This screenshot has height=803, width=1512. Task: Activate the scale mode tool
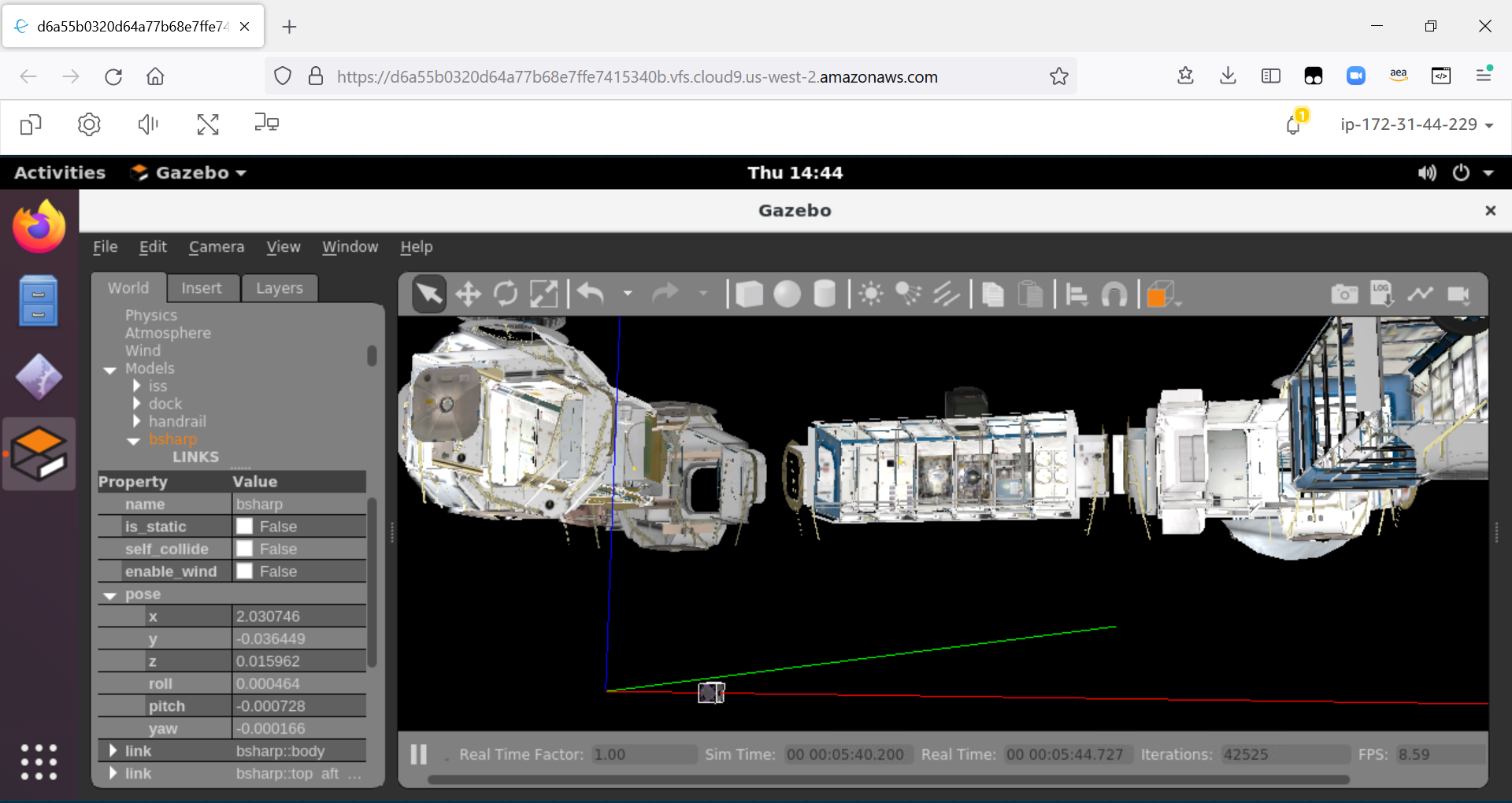(x=544, y=294)
